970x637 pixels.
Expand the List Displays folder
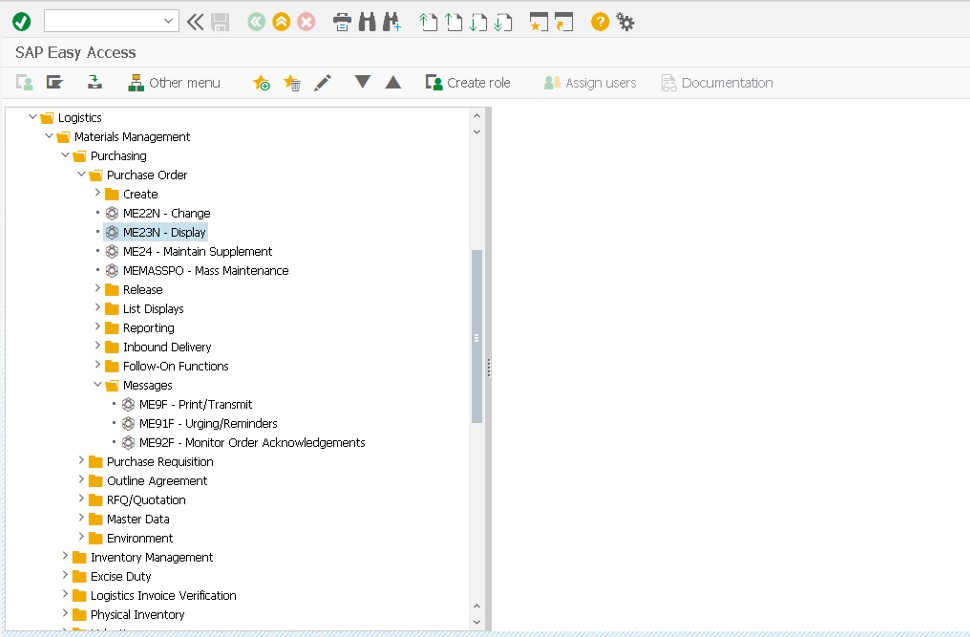click(98, 308)
